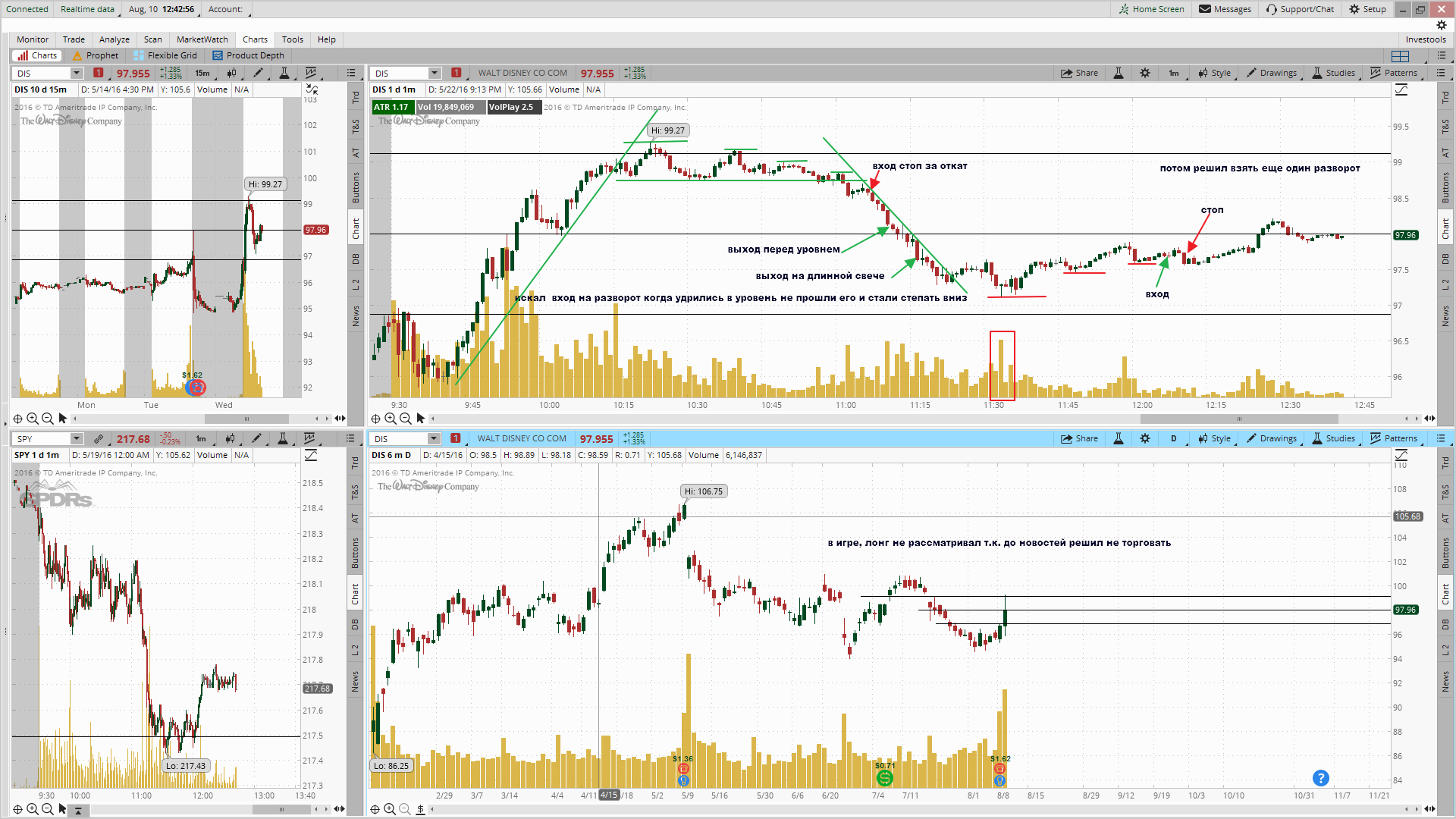Click horizontal scrollbar of top-left chart
This screenshot has height=819, width=1456.
246,419
